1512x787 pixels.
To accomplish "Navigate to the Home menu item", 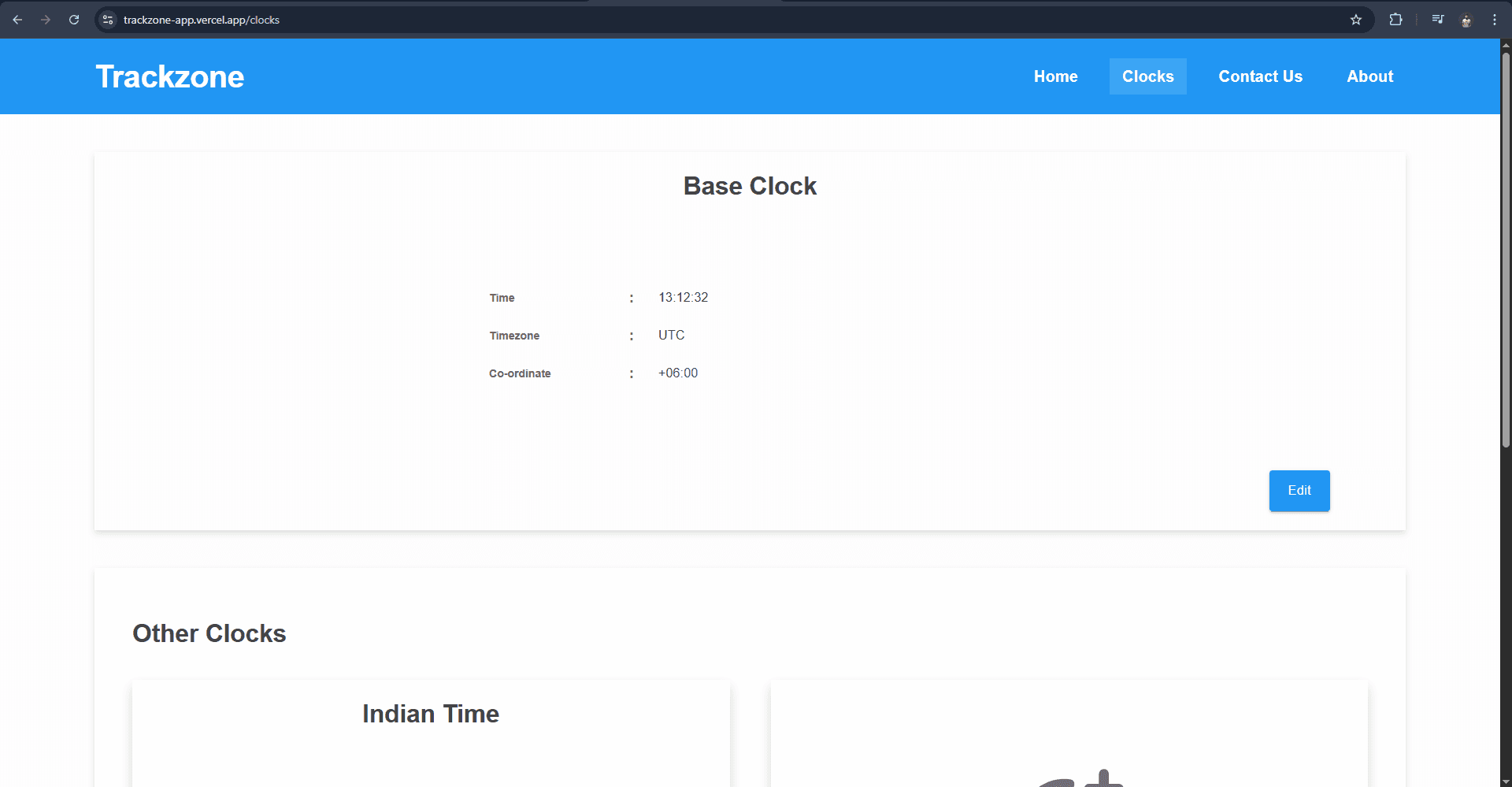I will (x=1055, y=76).
